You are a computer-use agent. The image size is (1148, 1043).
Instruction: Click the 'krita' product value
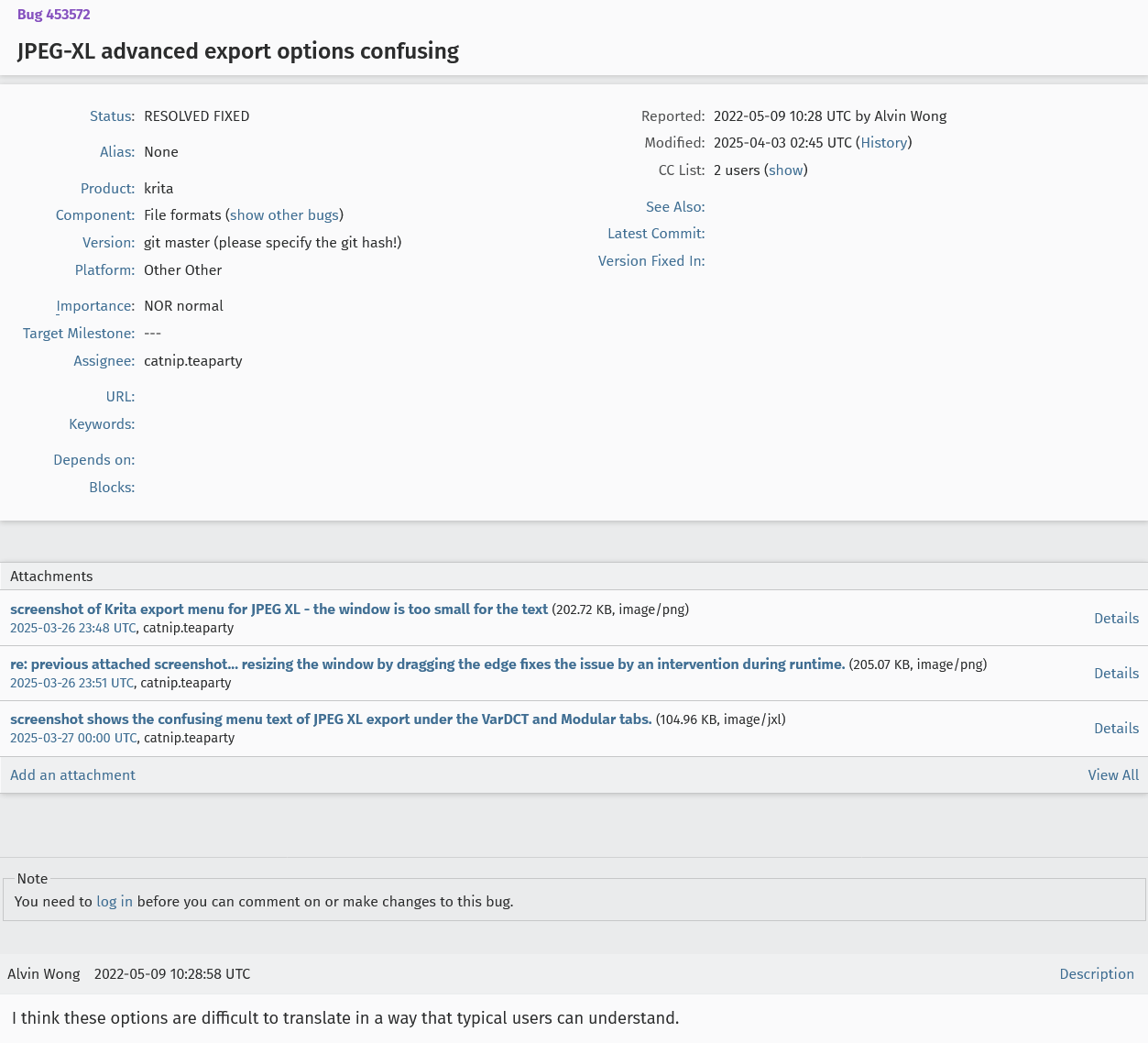point(159,189)
